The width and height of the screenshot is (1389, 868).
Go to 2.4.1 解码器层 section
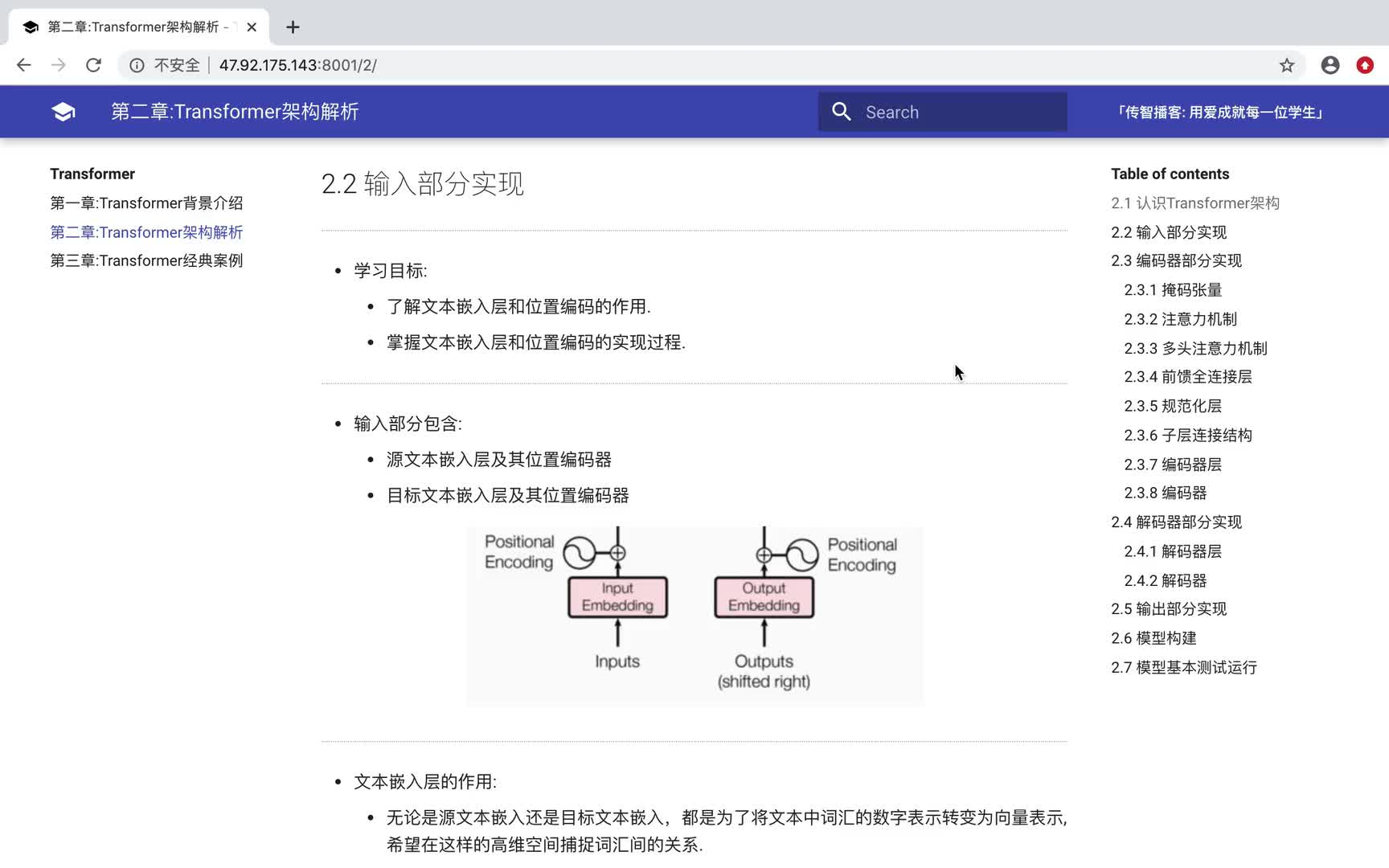point(1173,551)
